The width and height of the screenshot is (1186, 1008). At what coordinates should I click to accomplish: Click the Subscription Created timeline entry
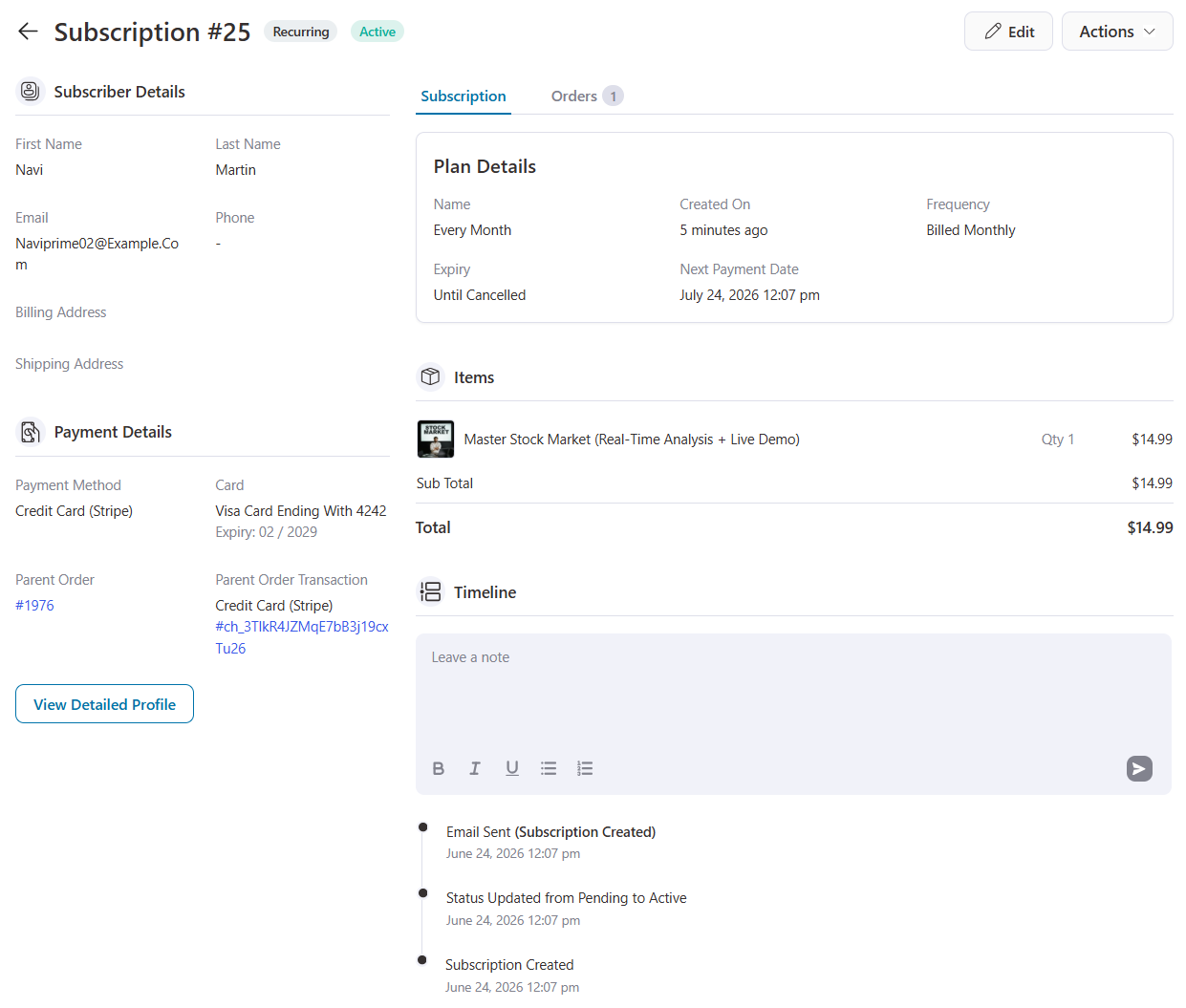click(x=509, y=965)
